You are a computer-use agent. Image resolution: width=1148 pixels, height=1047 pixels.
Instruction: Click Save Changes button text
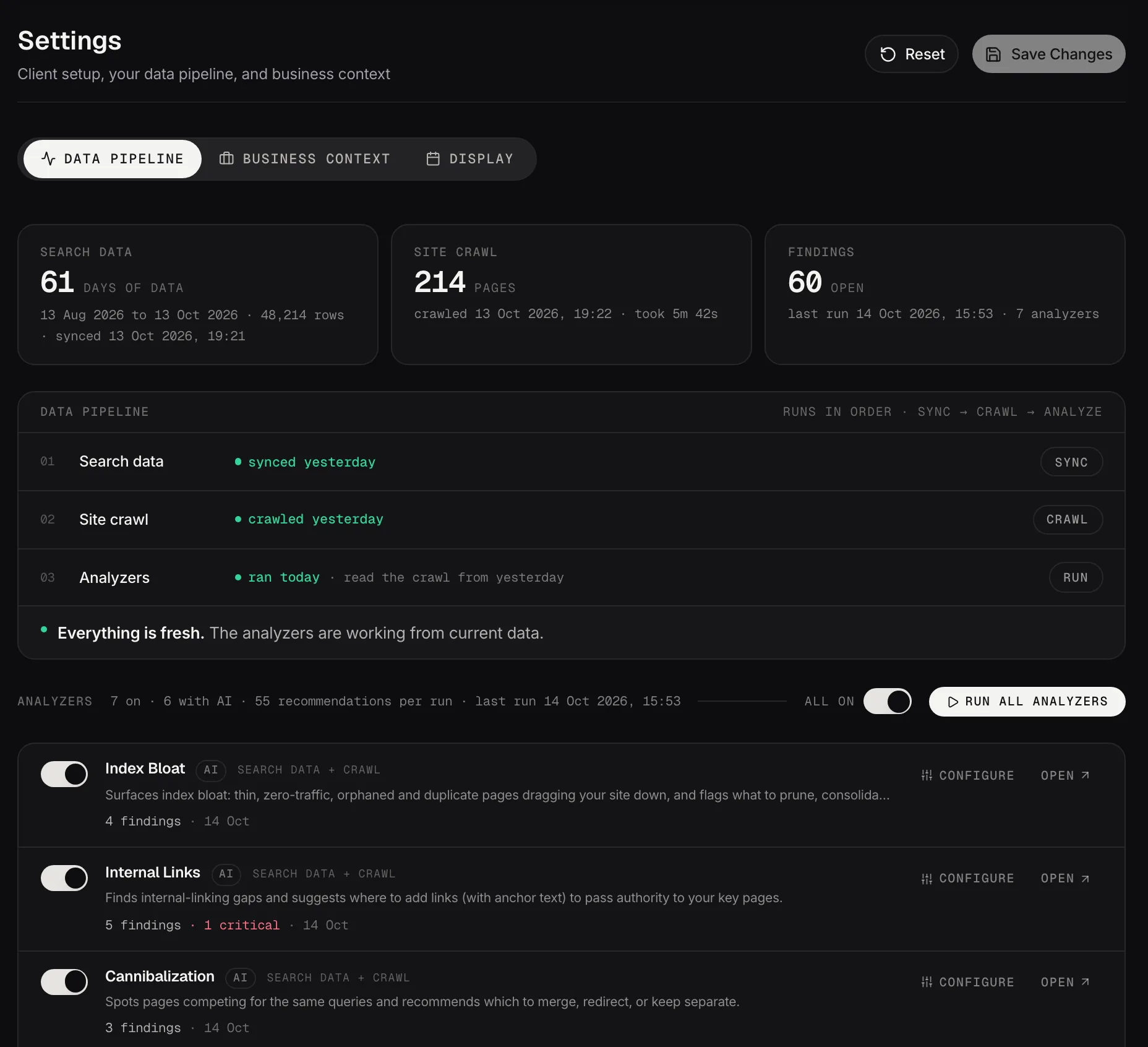(x=1061, y=54)
